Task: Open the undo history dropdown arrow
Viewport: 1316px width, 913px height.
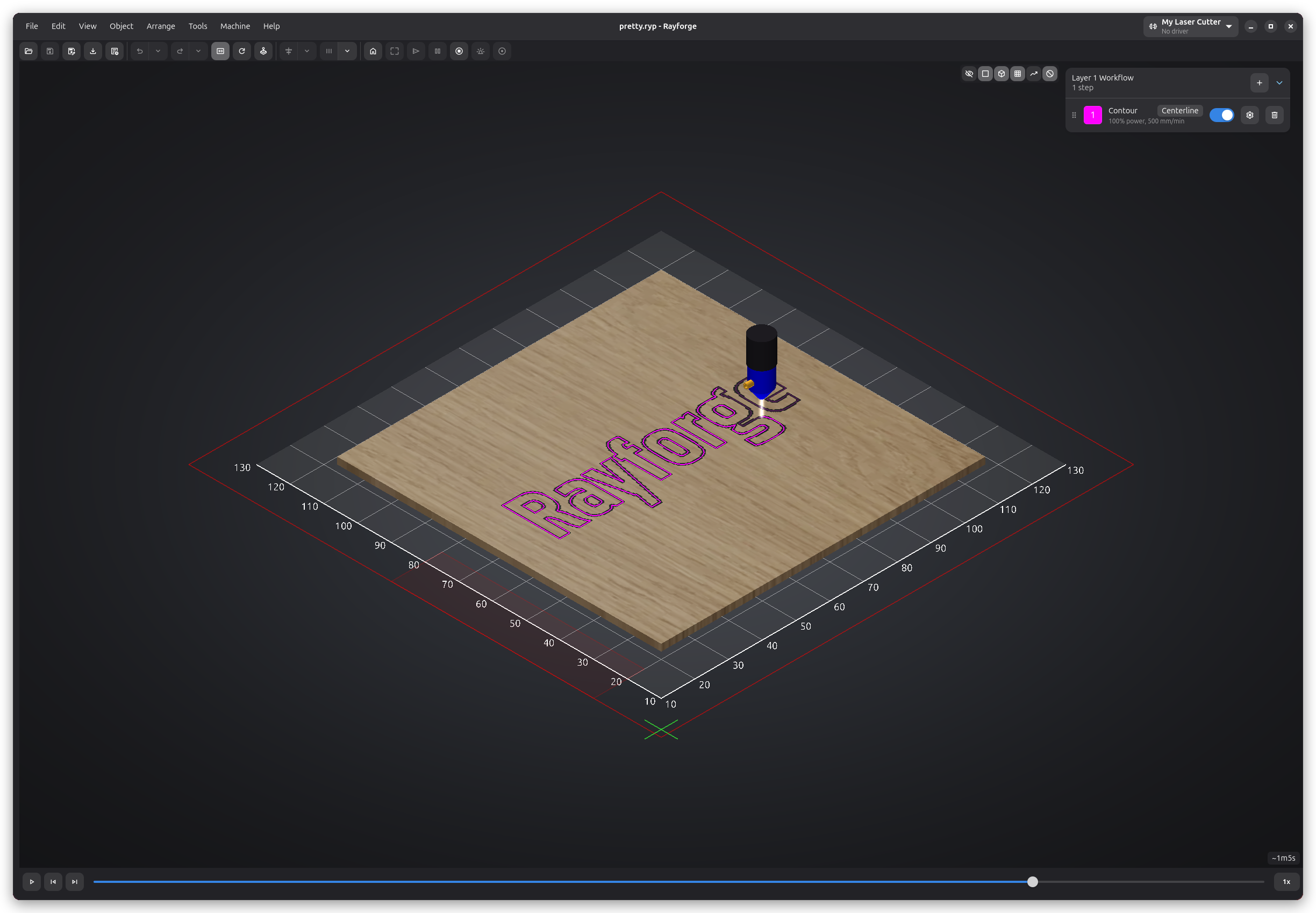Action: coord(158,51)
